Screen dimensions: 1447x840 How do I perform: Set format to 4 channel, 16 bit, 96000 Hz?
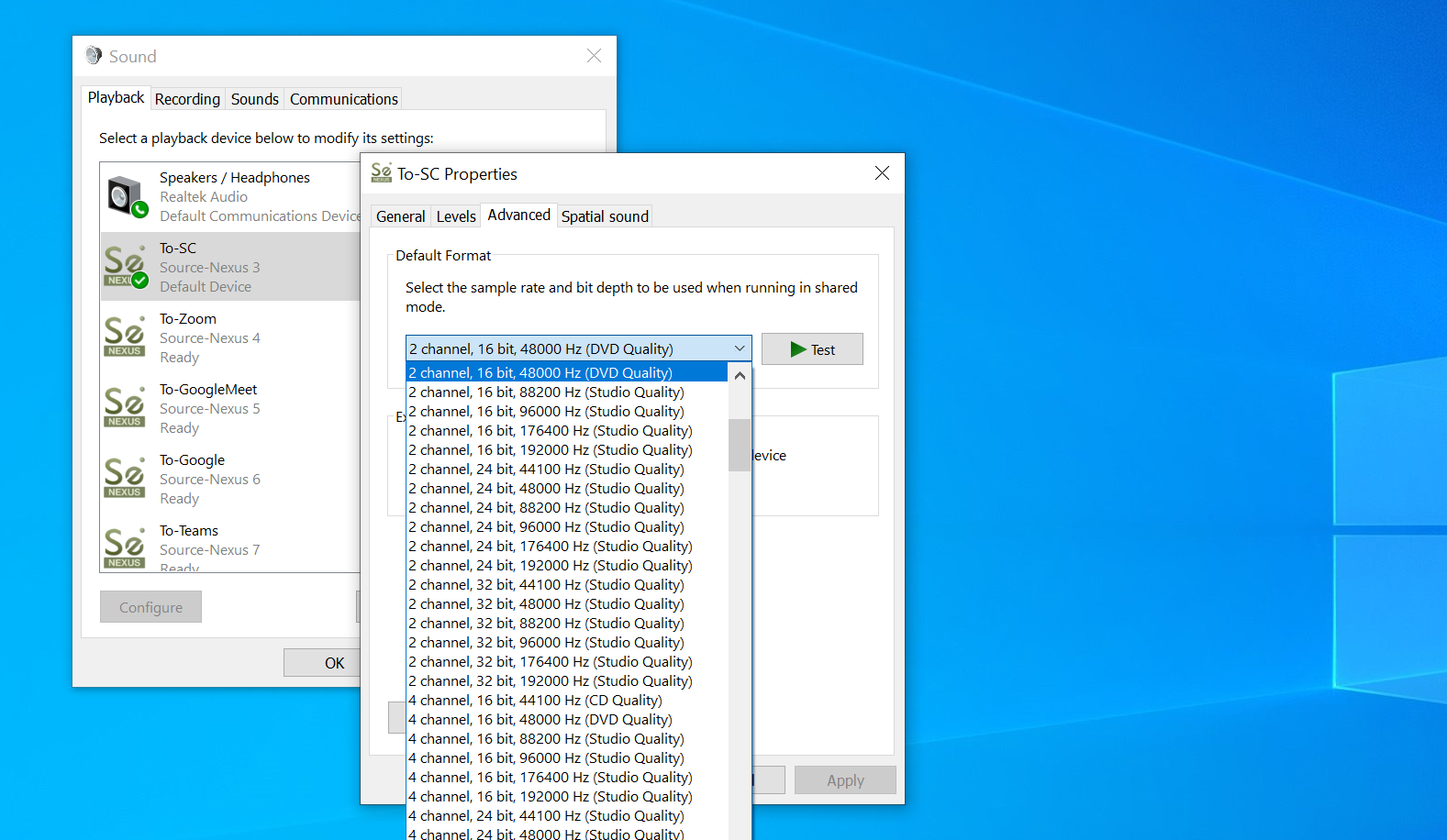click(567, 757)
